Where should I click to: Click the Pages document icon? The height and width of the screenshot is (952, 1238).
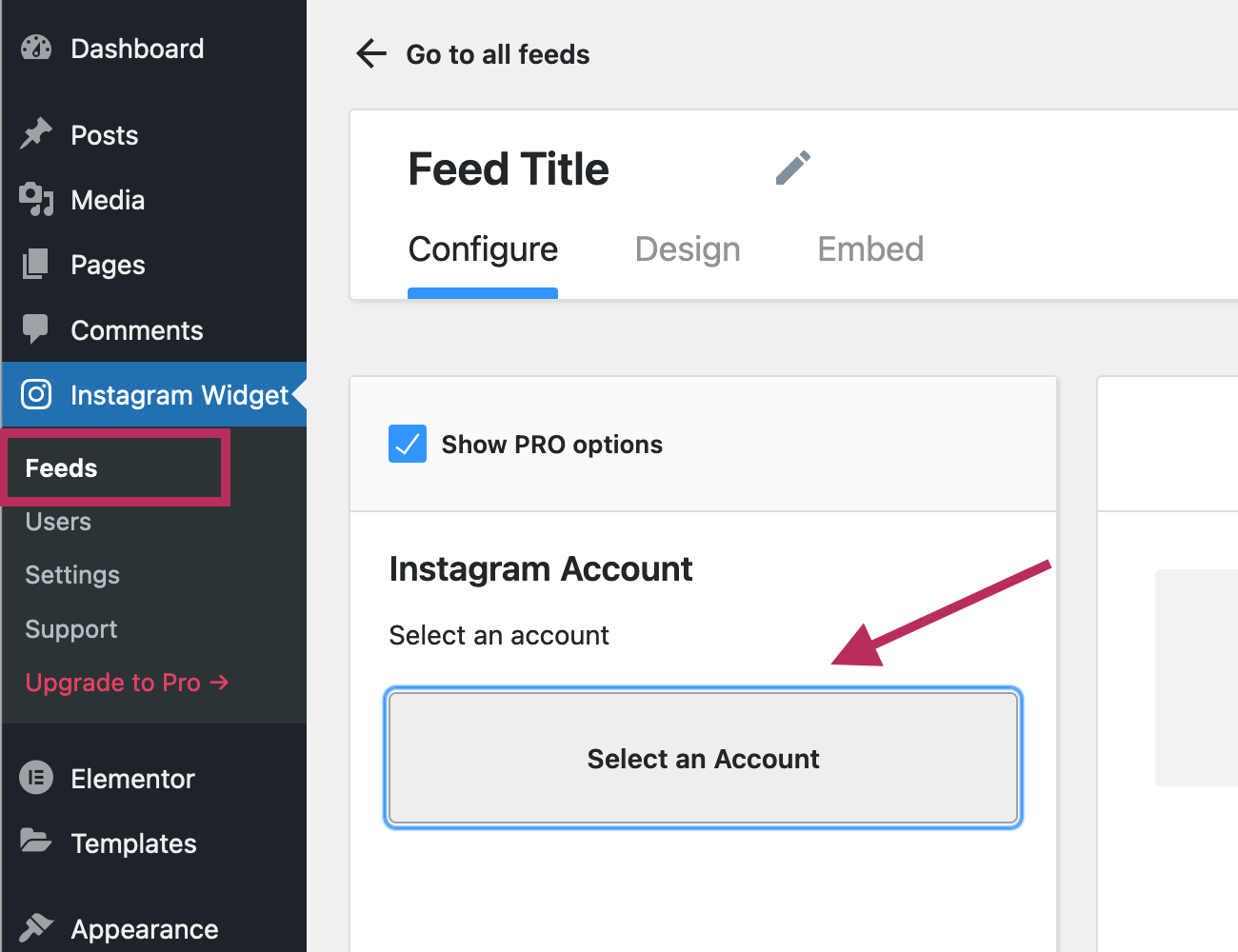point(36,264)
